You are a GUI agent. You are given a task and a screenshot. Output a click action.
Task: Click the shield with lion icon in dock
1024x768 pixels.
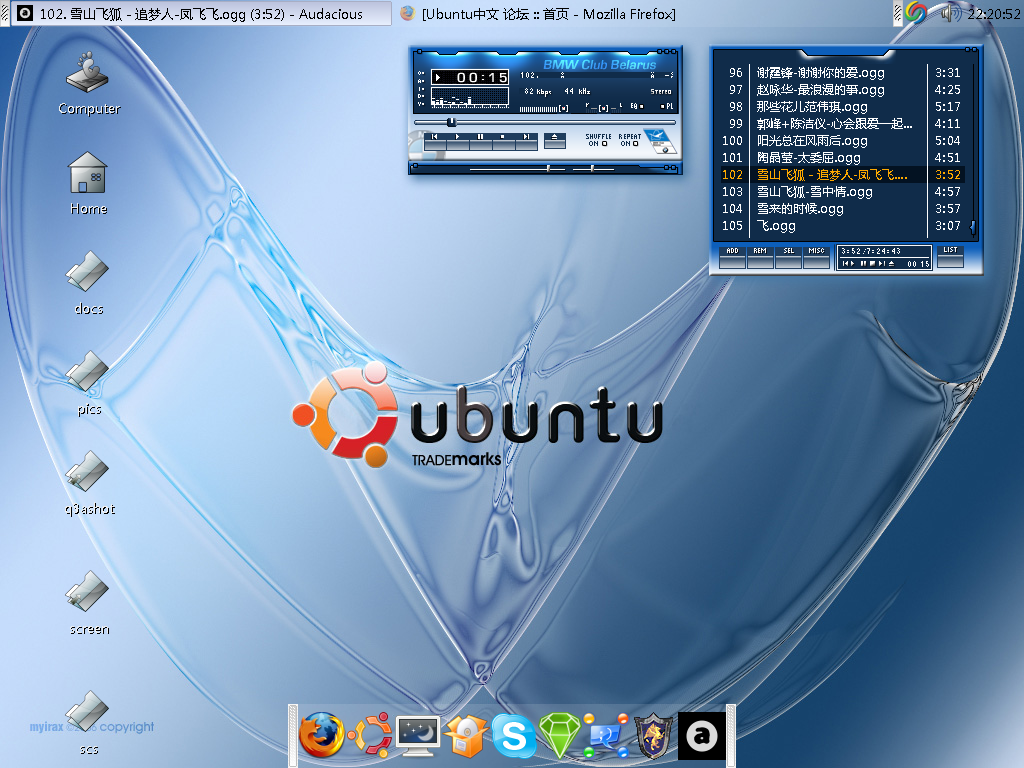tap(654, 736)
